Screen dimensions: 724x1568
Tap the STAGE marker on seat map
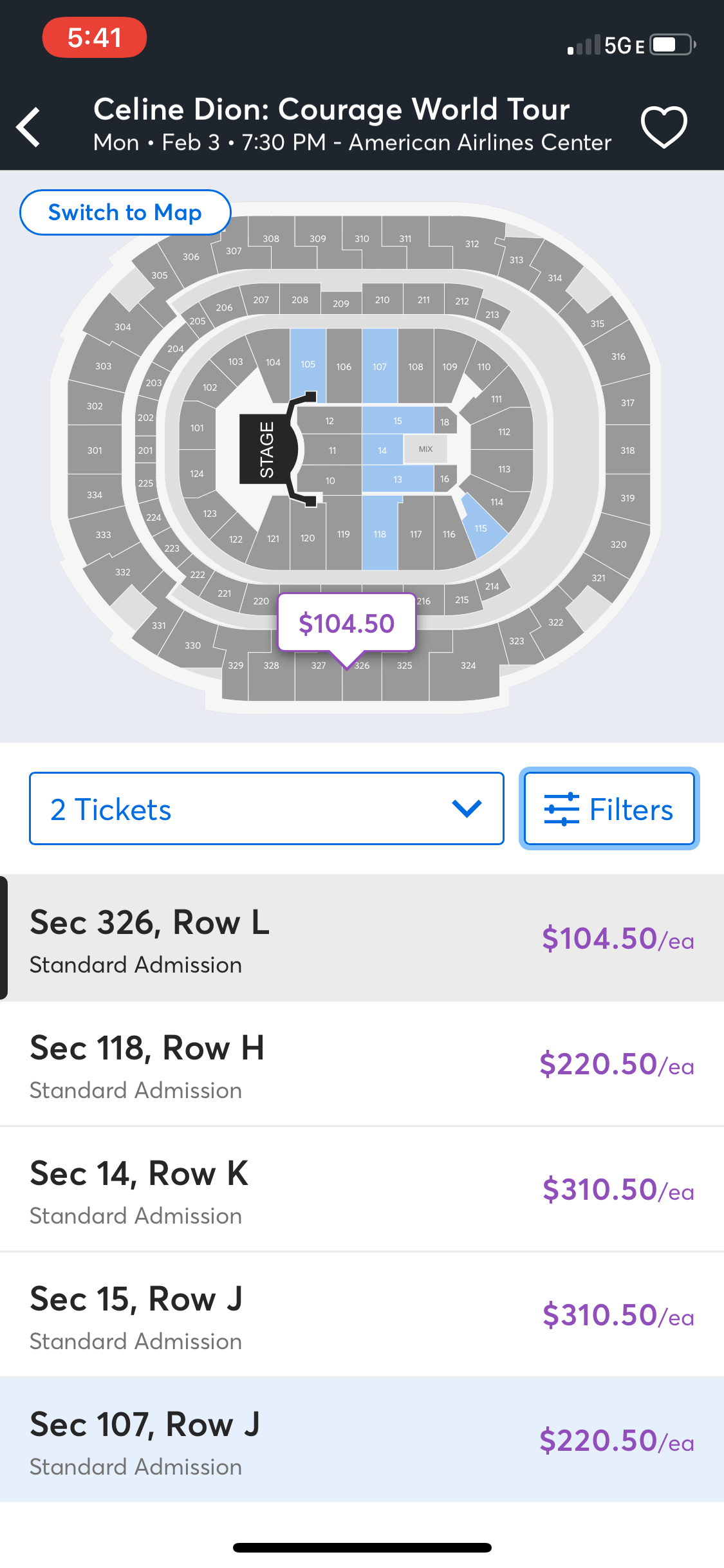click(x=266, y=449)
